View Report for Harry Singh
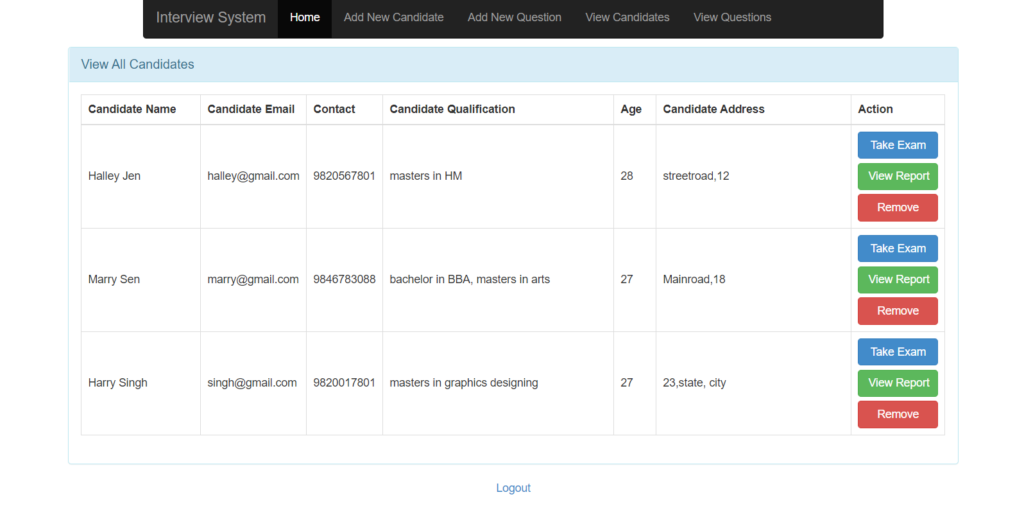 tap(898, 383)
